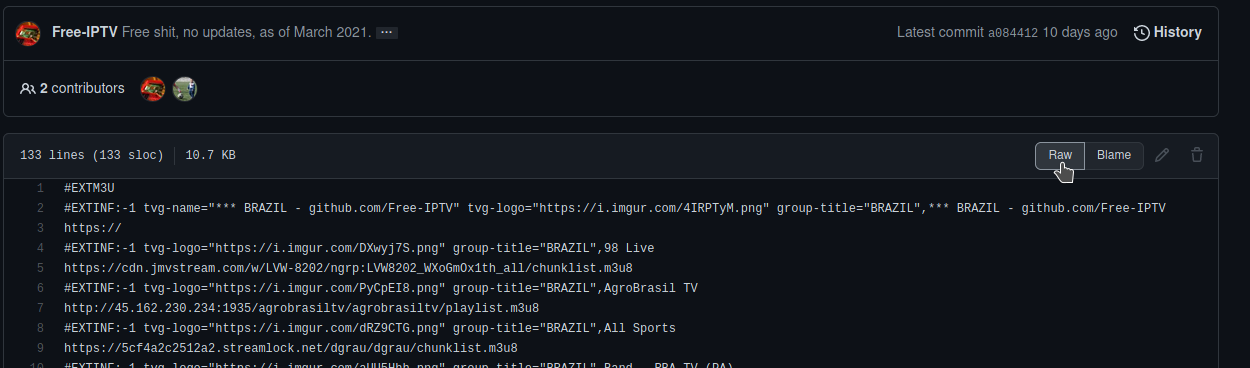This screenshot has height=368, width=1250.
Task: Open the commit message text
Action: pyautogui.click(x=246, y=32)
